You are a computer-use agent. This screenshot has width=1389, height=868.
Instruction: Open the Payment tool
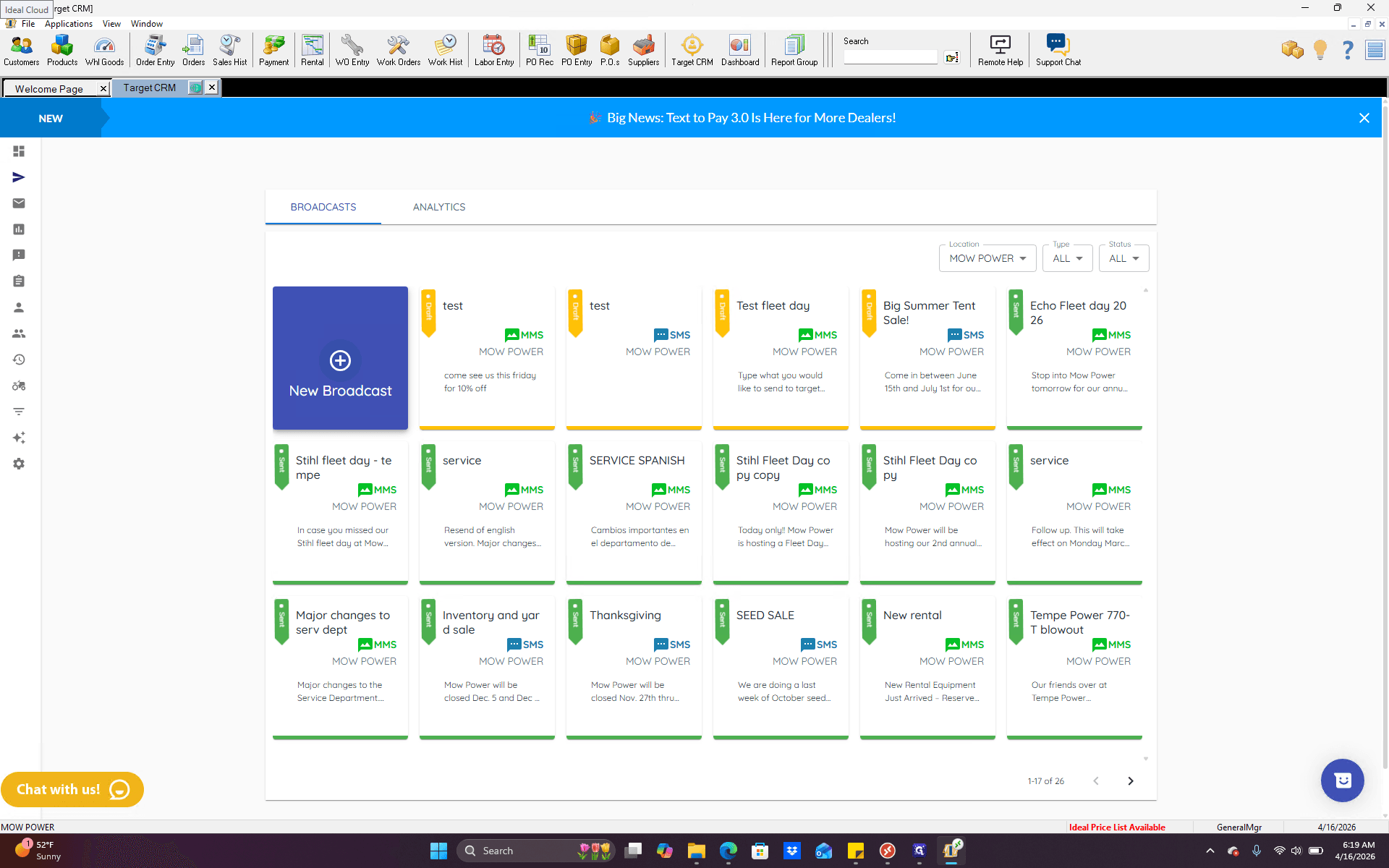click(x=273, y=50)
